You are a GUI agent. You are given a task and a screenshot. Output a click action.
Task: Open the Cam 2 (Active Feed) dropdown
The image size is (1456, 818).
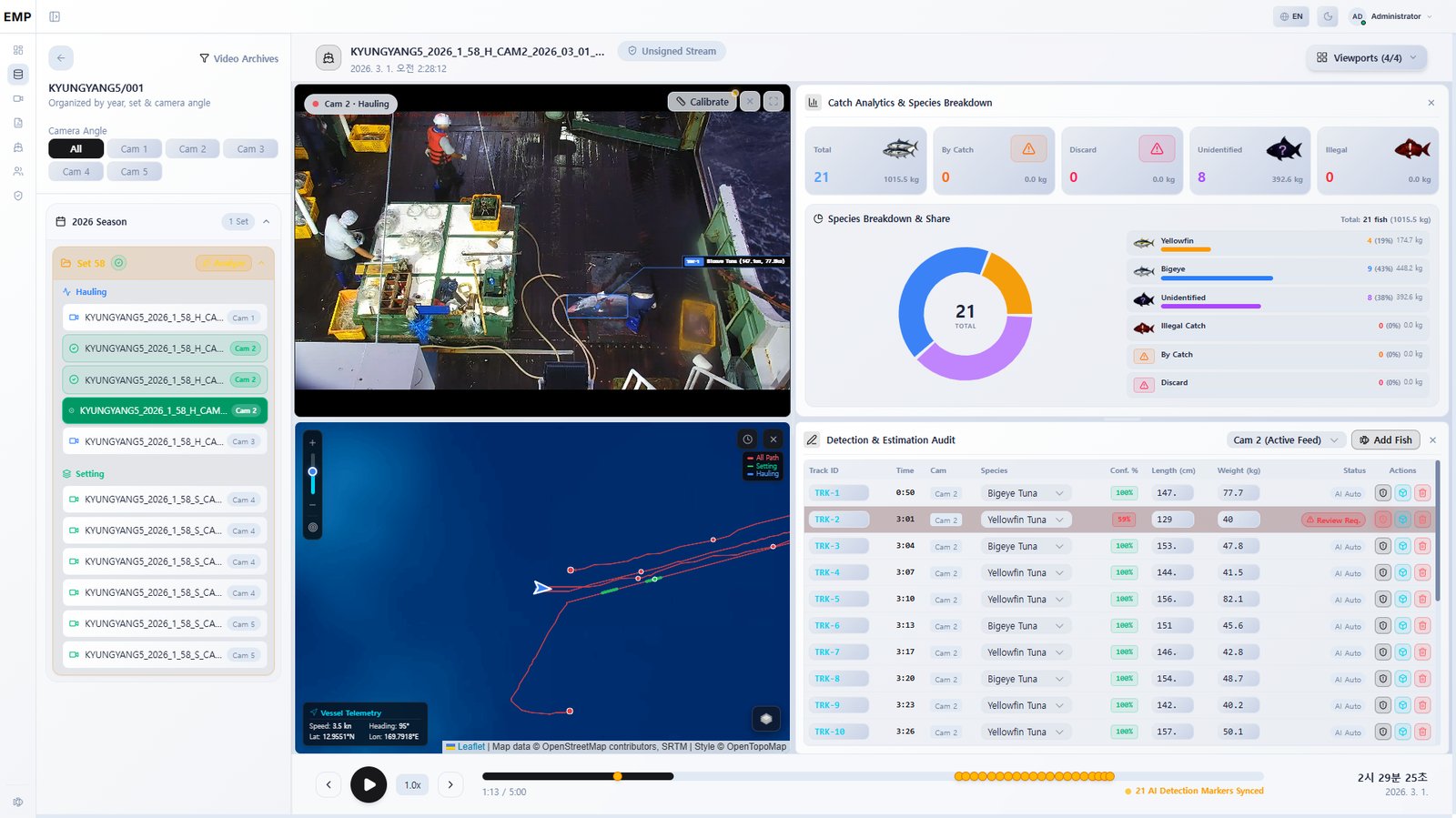(x=1285, y=440)
